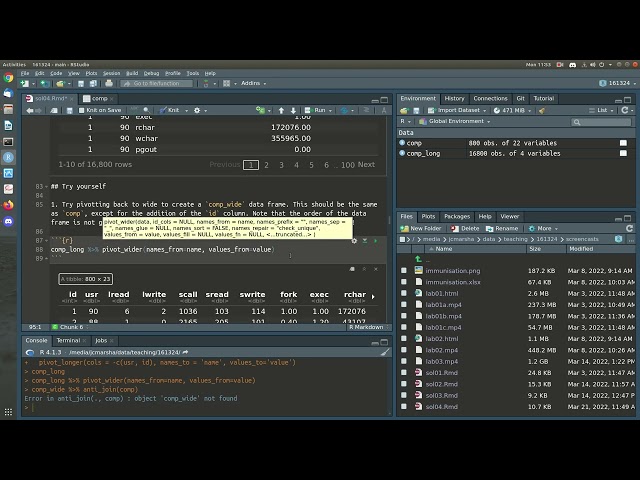Image resolution: width=640 pixels, height=480 pixels.
Task: Open Firefox from the Ubuntu dock
Action: click(x=9, y=205)
